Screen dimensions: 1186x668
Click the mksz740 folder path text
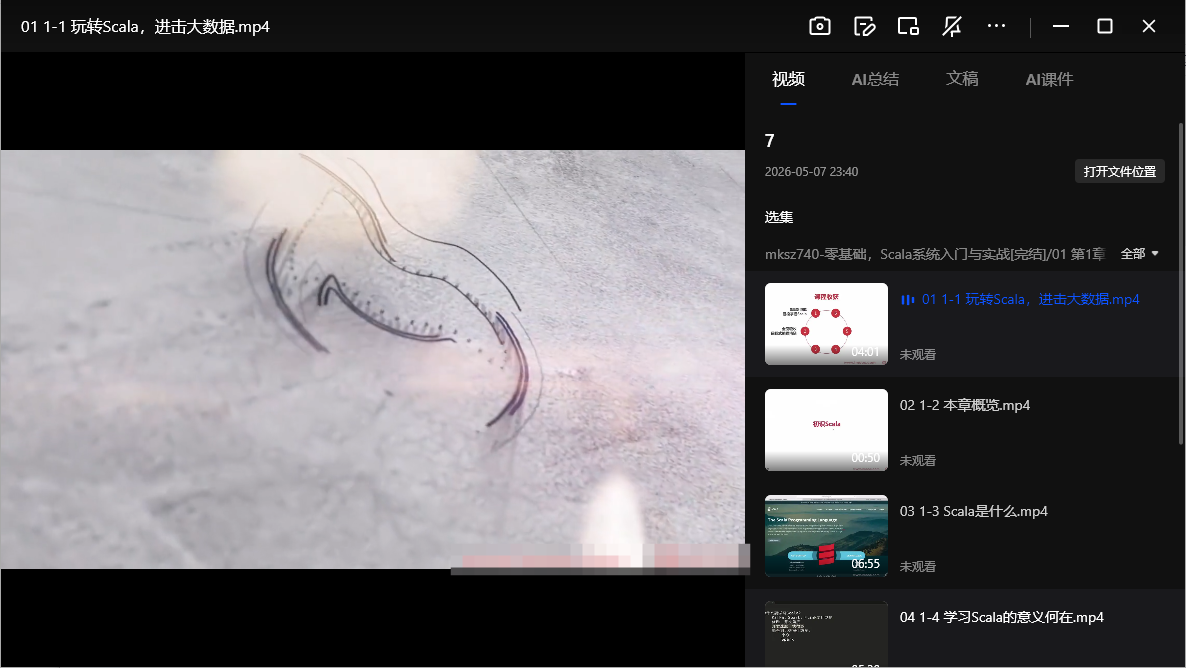[x=935, y=253]
